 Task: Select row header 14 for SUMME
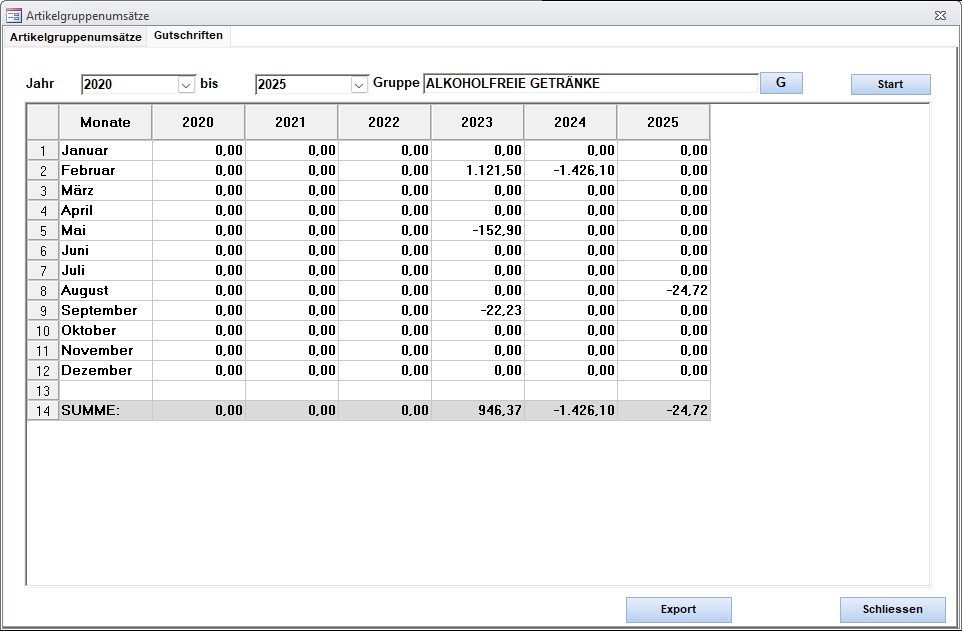(x=43, y=411)
